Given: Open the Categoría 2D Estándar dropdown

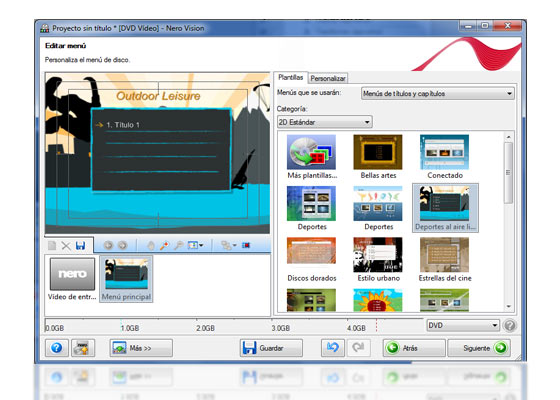Looking at the screenshot, I should (324, 122).
